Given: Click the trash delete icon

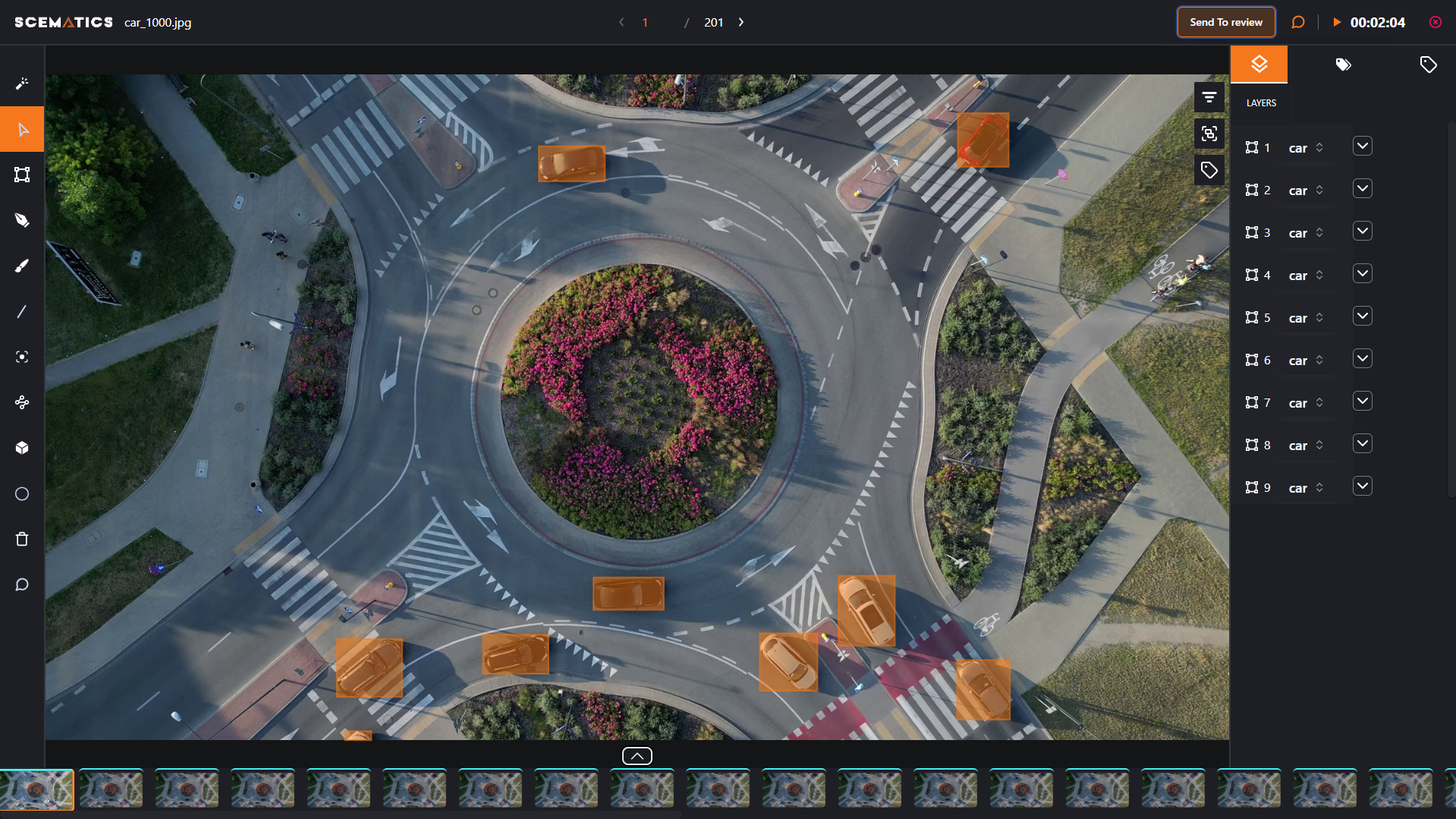Looking at the screenshot, I should [x=22, y=539].
